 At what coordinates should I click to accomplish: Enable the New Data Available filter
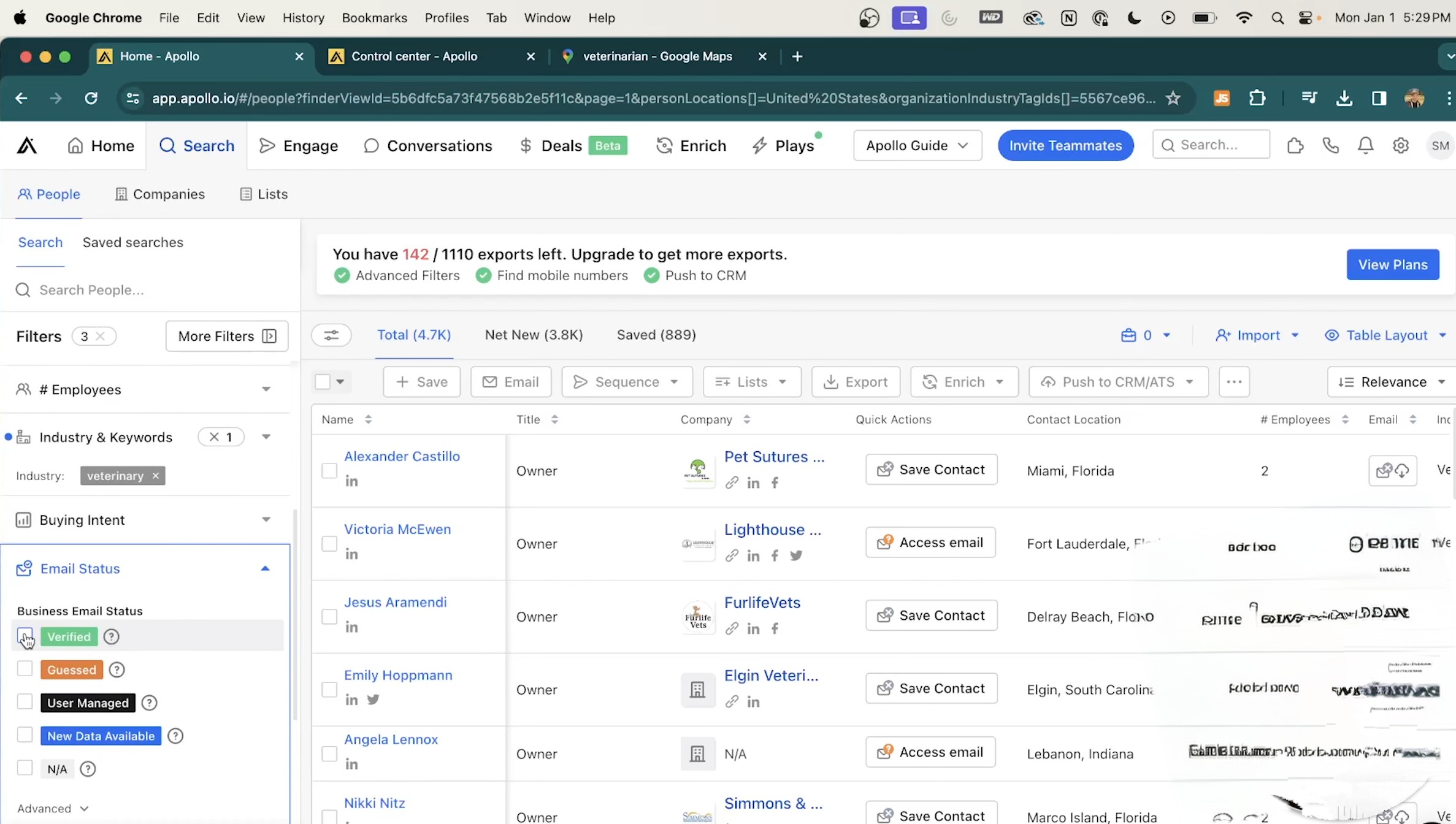coord(24,735)
